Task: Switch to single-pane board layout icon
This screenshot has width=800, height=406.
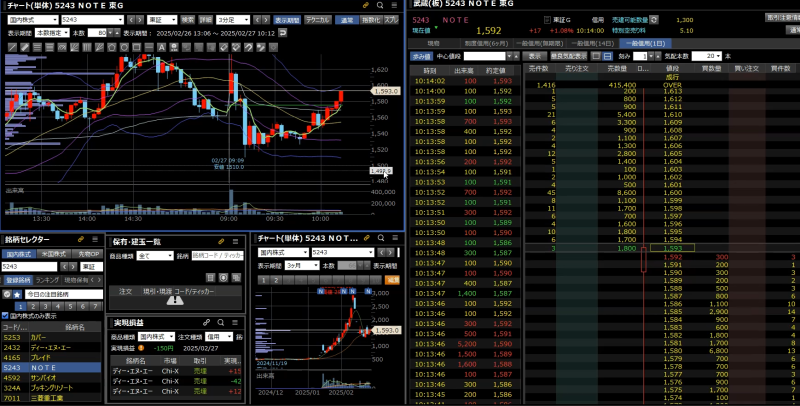Action: [596, 56]
